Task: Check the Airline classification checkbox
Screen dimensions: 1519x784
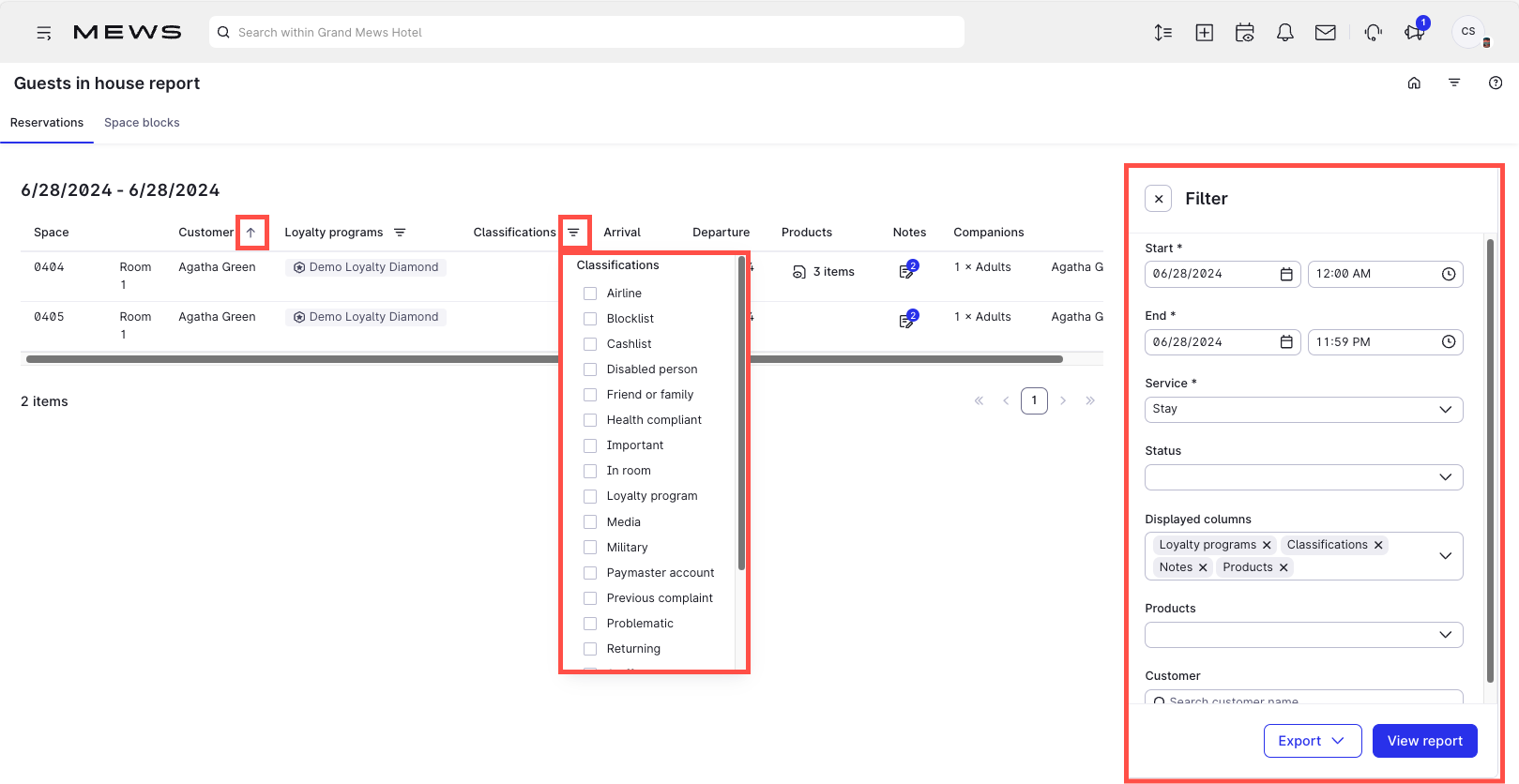Action: coord(590,294)
